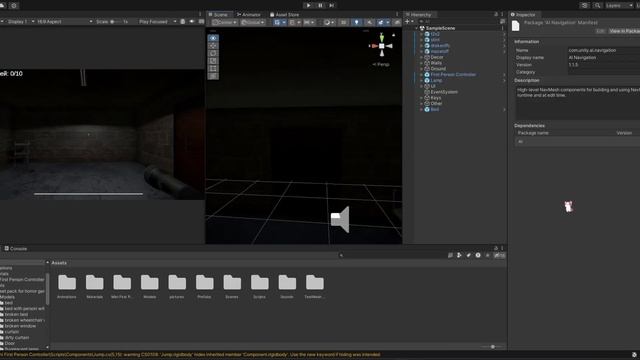Open the Scripts folder

tap(260, 287)
